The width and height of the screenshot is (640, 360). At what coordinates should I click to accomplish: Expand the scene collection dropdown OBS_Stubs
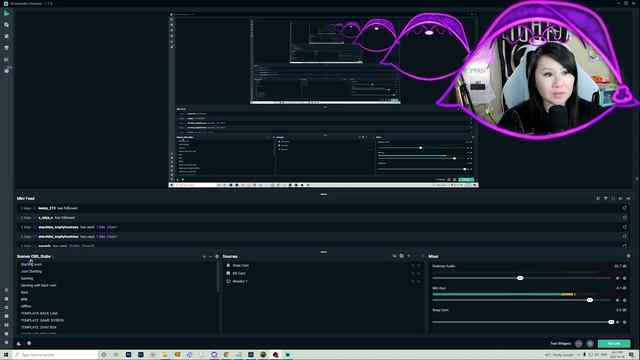35,256
